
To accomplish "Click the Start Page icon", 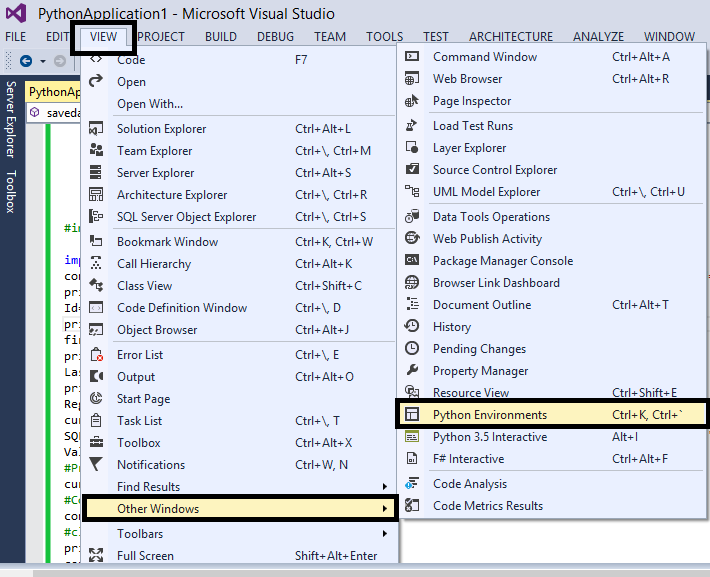I will (96, 399).
